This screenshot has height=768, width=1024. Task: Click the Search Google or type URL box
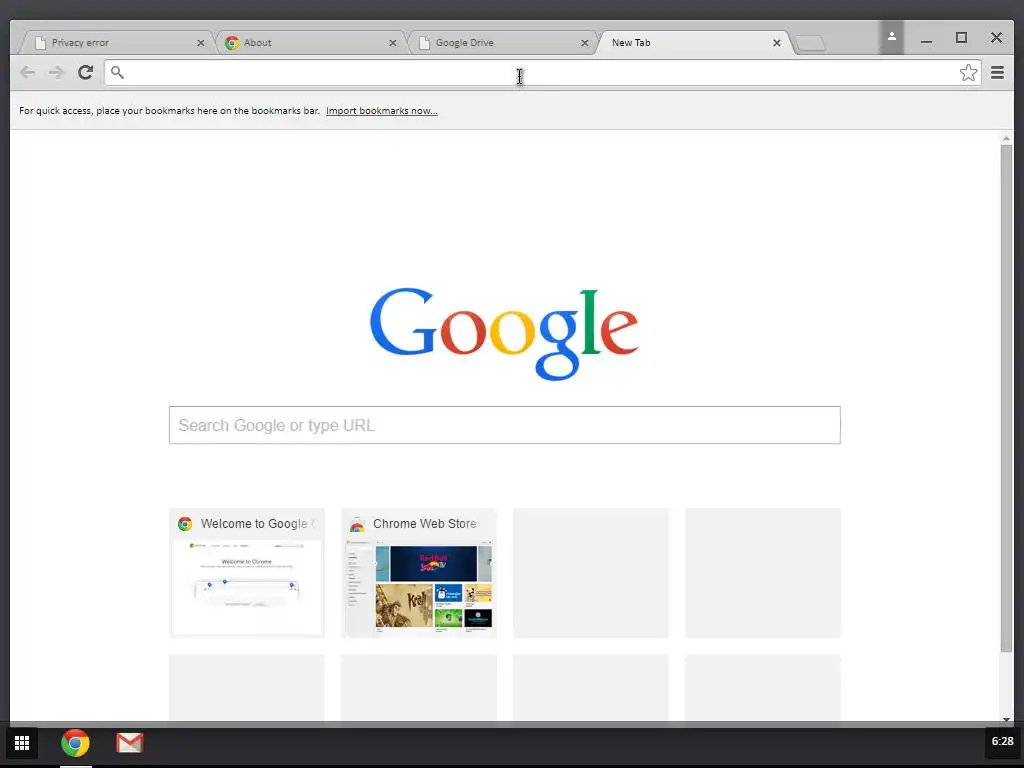pos(505,425)
